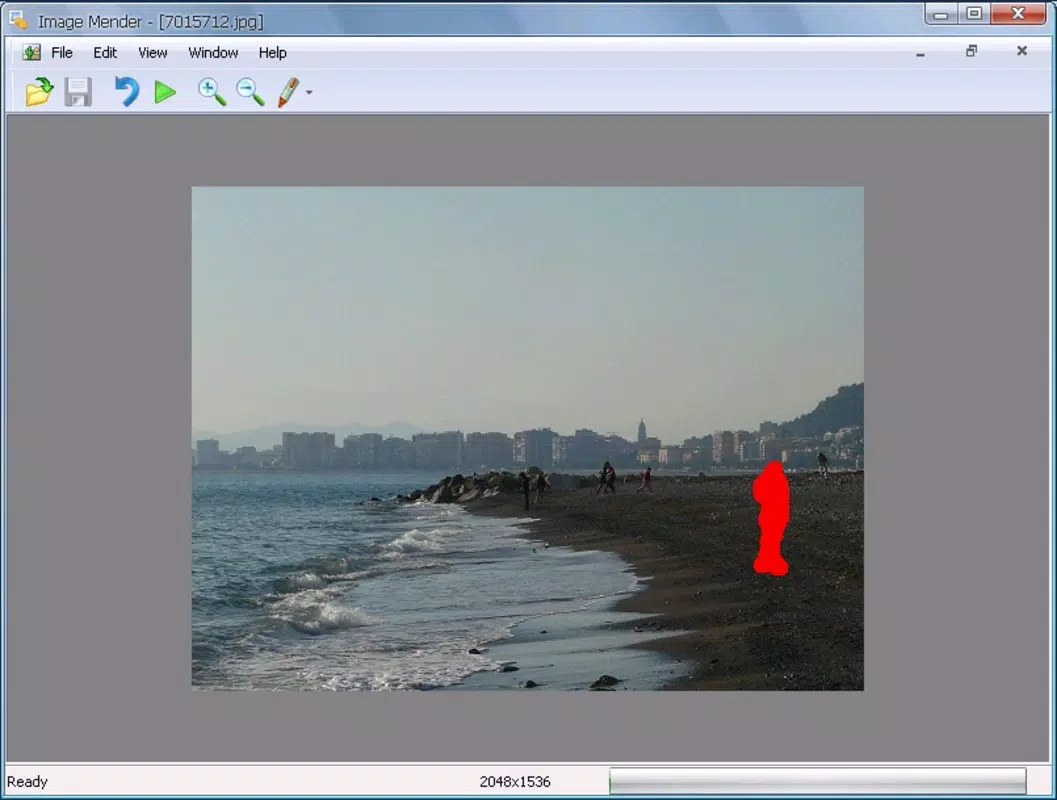
Task: Click the Image Mender title bar app icon
Action: coord(18,20)
